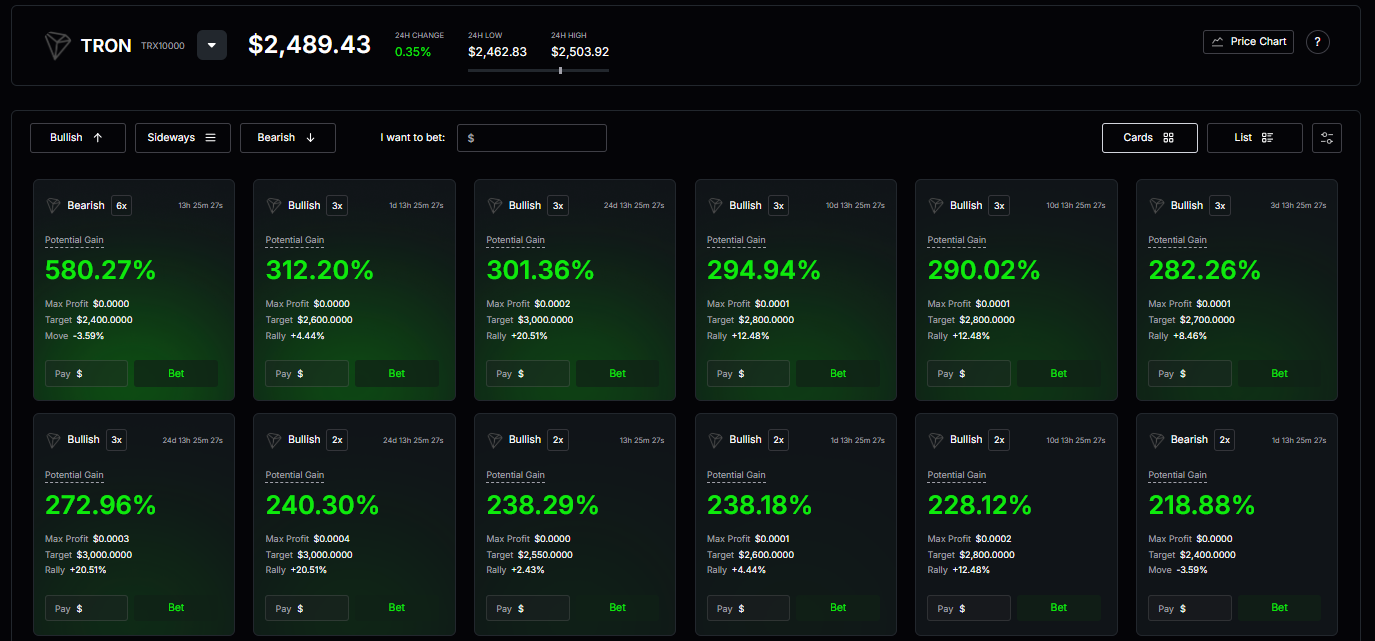Click Potential Gain label on the 228.12% card
Viewport: 1375px width, 641px height.
point(957,475)
